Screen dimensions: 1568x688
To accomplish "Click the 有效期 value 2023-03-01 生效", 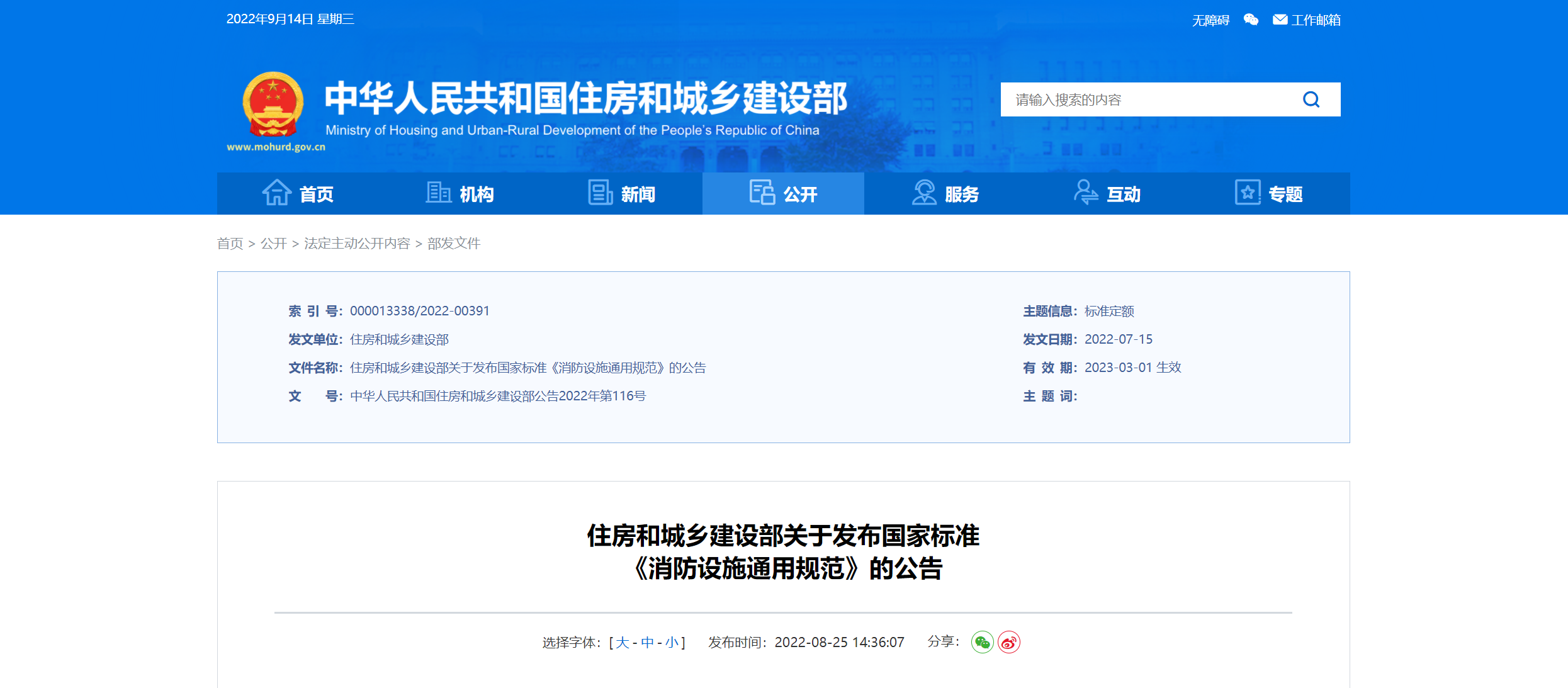I will pos(1133,368).
